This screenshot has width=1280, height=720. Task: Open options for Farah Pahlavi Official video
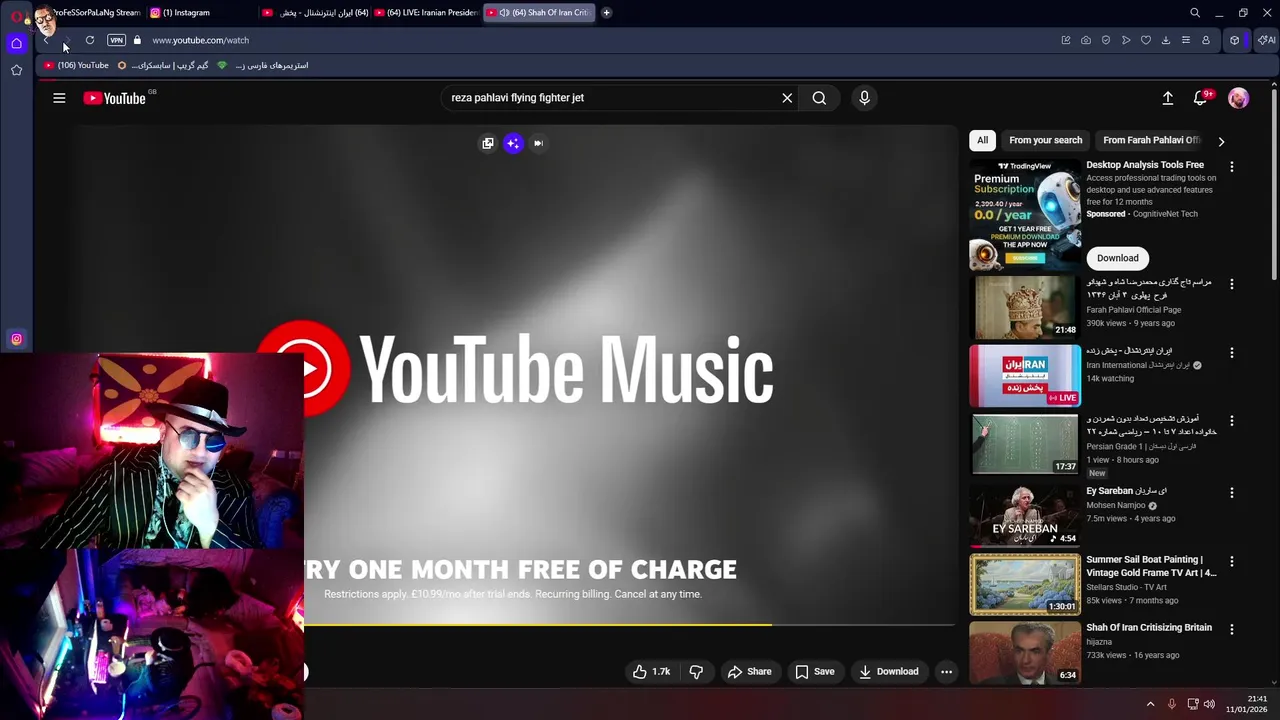1232,284
